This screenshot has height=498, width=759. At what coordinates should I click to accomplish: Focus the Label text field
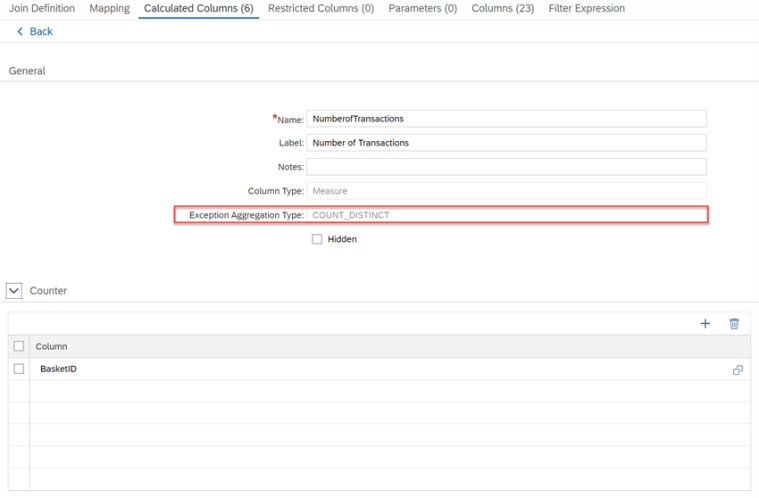pyautogui.click(x=506, y=142)
